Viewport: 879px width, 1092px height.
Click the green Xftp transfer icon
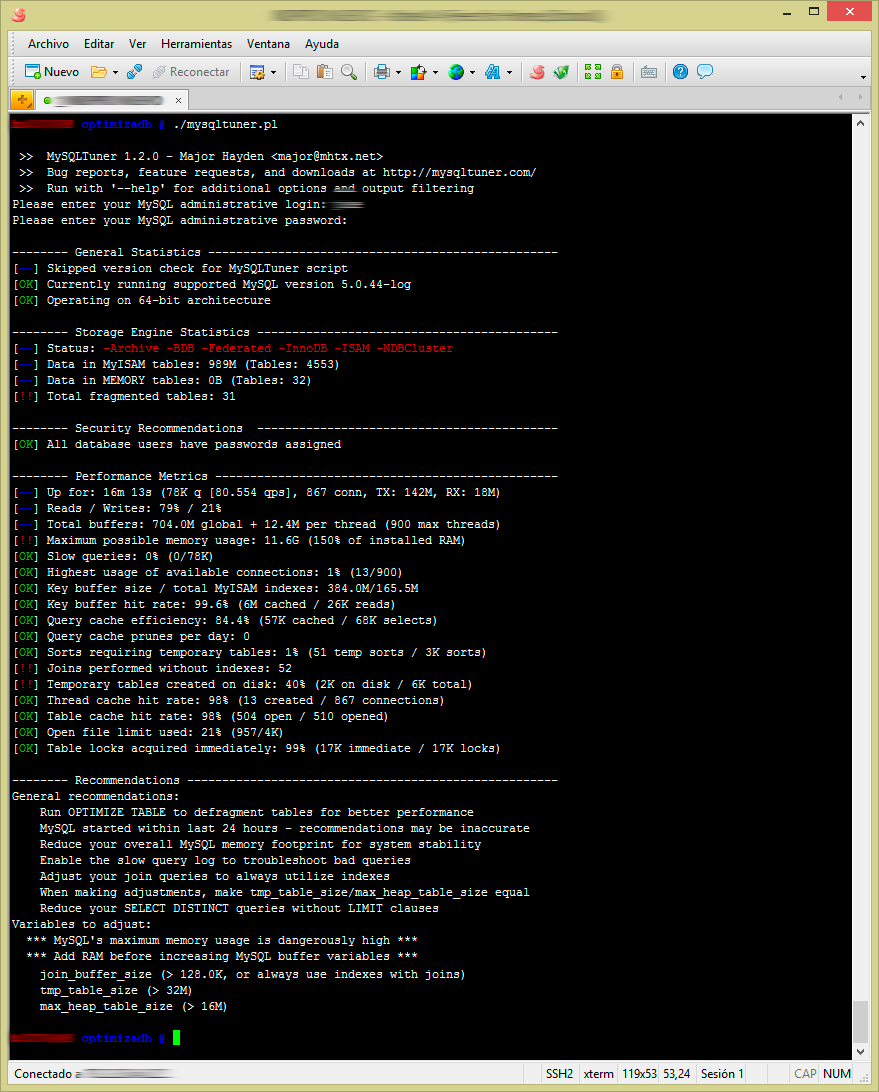(x=561, y=72)
